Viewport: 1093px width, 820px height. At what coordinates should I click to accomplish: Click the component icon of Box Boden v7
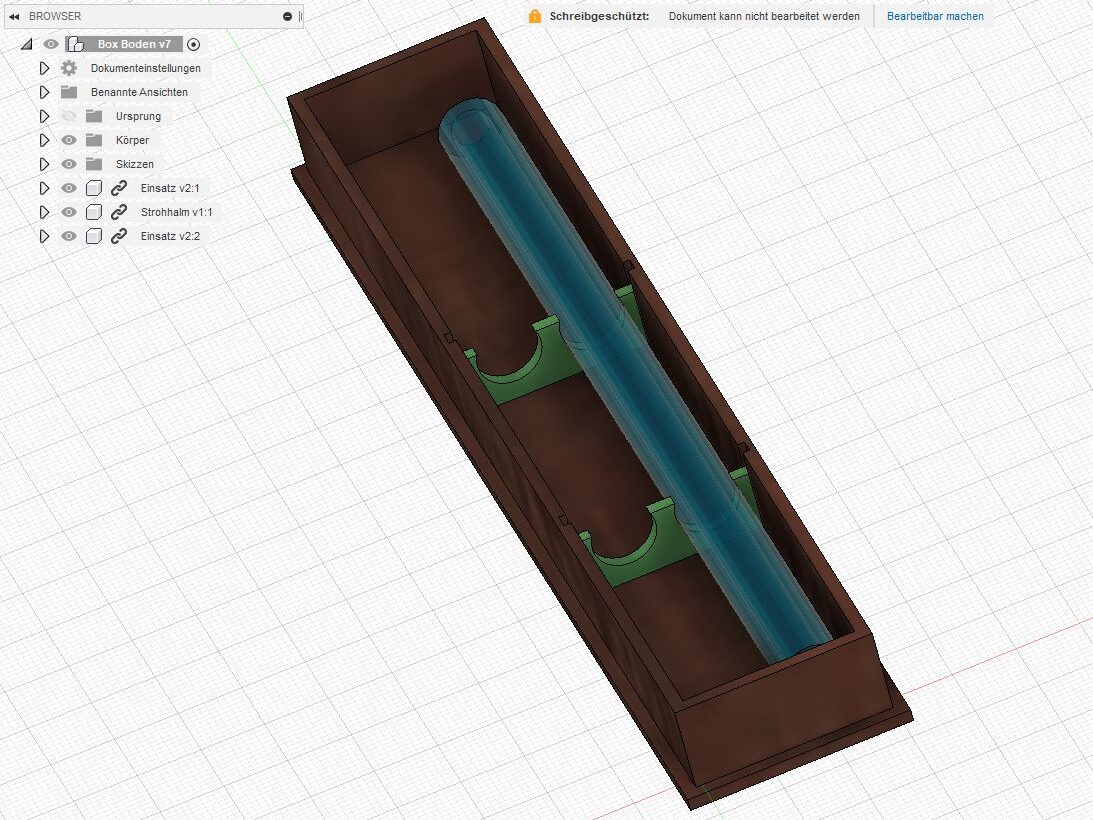pos(75,44)
